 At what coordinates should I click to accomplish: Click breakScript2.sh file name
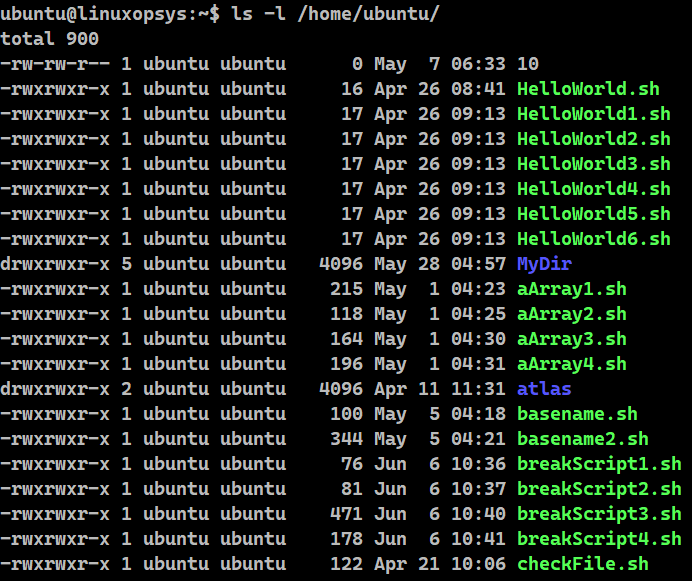[x=599, y=489]
